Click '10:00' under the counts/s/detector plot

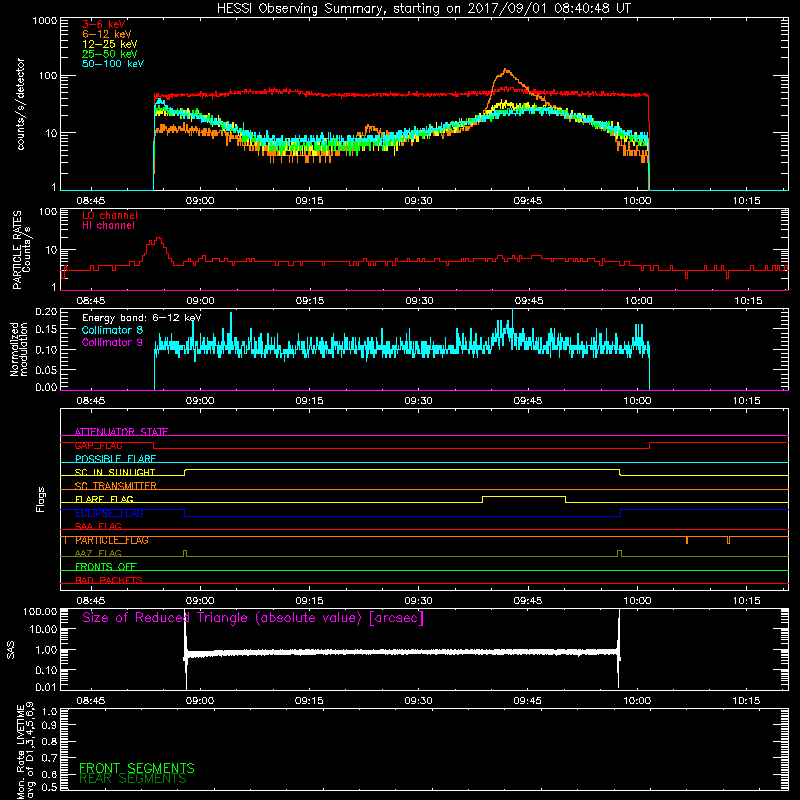point(637,201)
